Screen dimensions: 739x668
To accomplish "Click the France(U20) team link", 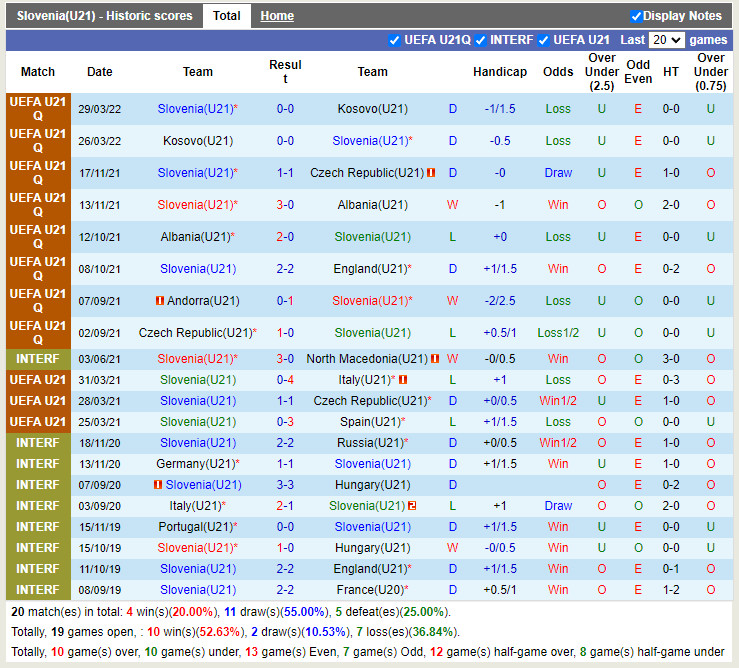I will pyautogui.click(x=372, y=590).
